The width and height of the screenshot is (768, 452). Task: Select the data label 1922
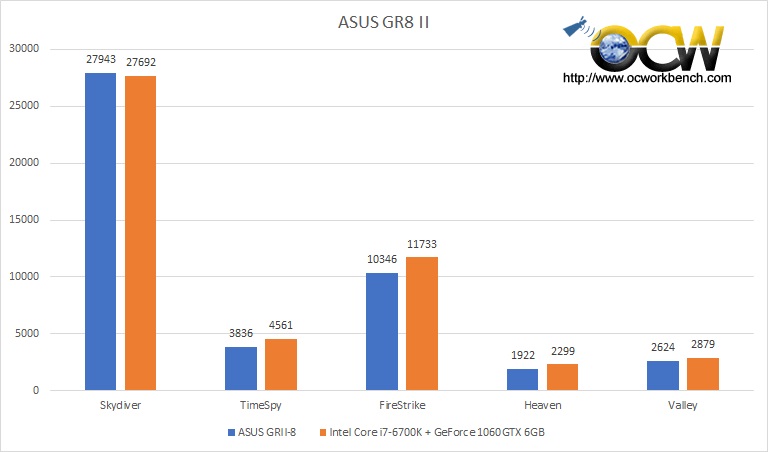click(x=523, y=355)
